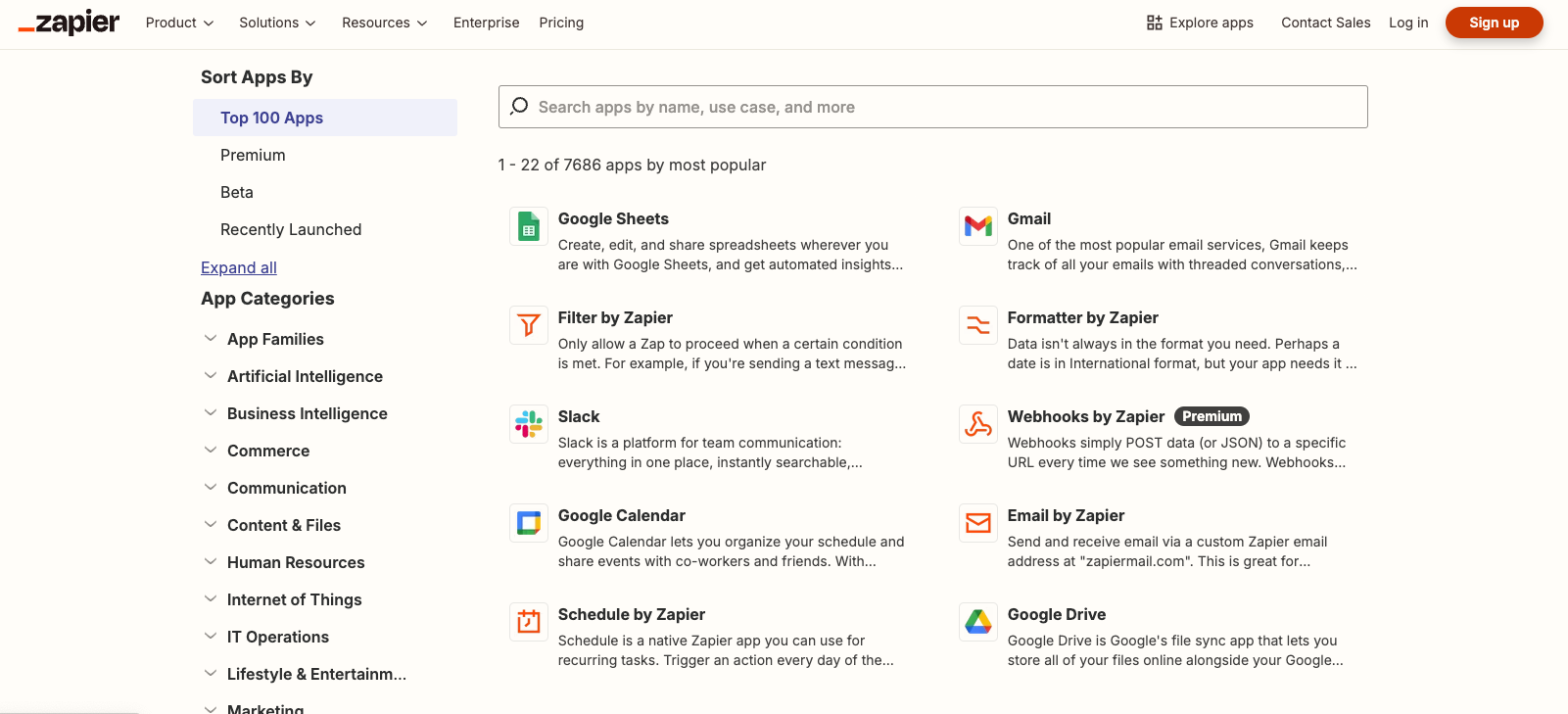Open the Google Sheets title link
Viewport: 1568px width, 714px height.
pyautogui.click(x=613, y=219)
